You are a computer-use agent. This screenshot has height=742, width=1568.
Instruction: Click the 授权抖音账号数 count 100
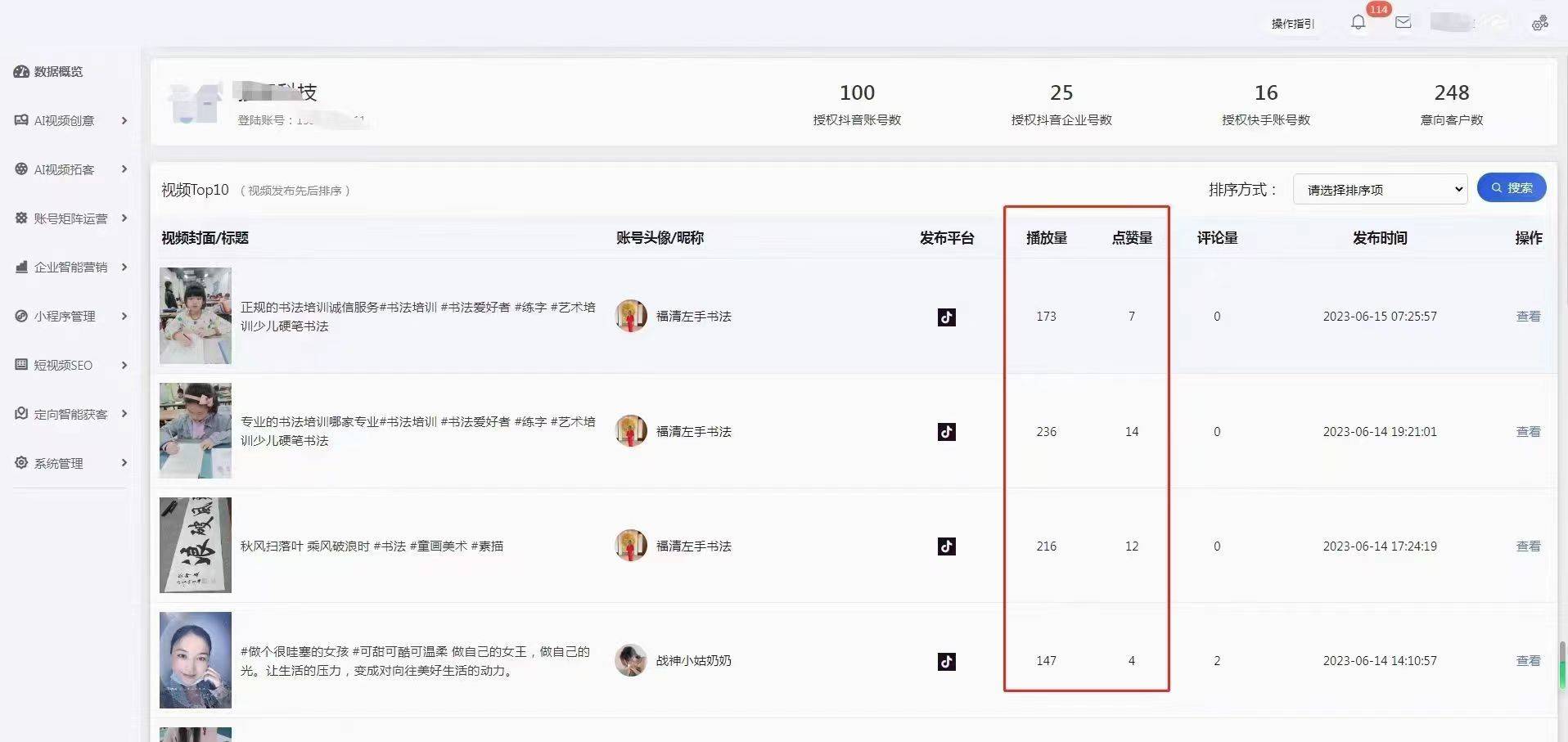(857, 92)
